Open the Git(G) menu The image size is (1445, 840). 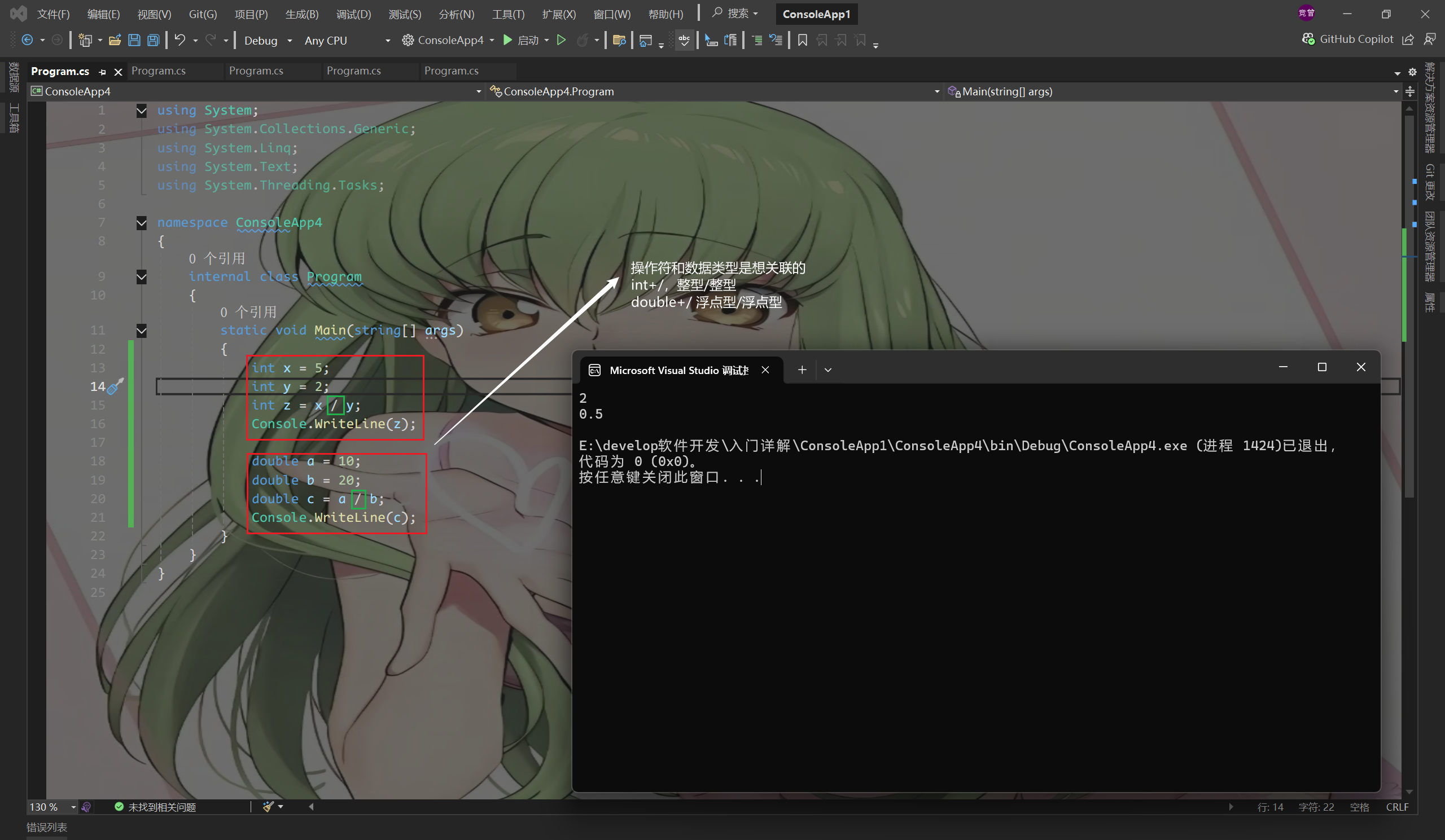tap(203, 14)
